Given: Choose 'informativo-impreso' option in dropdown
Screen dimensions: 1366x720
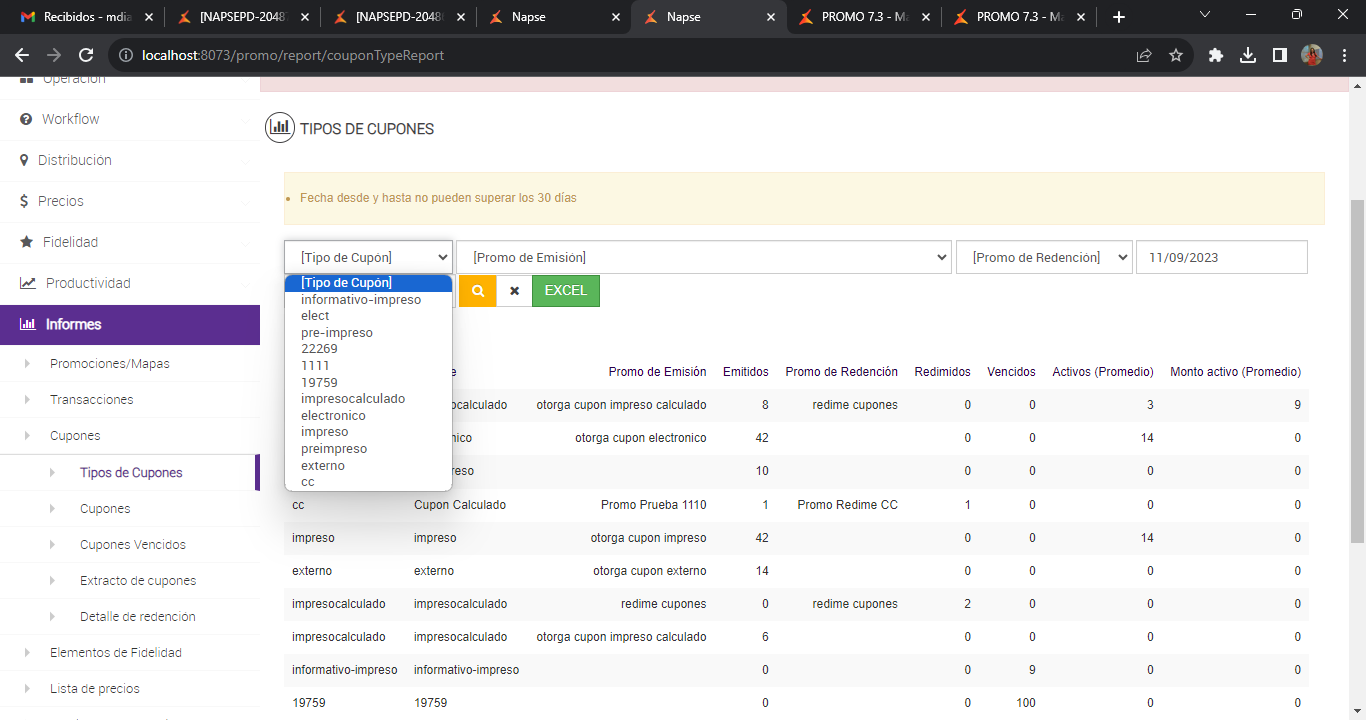Looking at the screenshot, I should tap(361, 300).
